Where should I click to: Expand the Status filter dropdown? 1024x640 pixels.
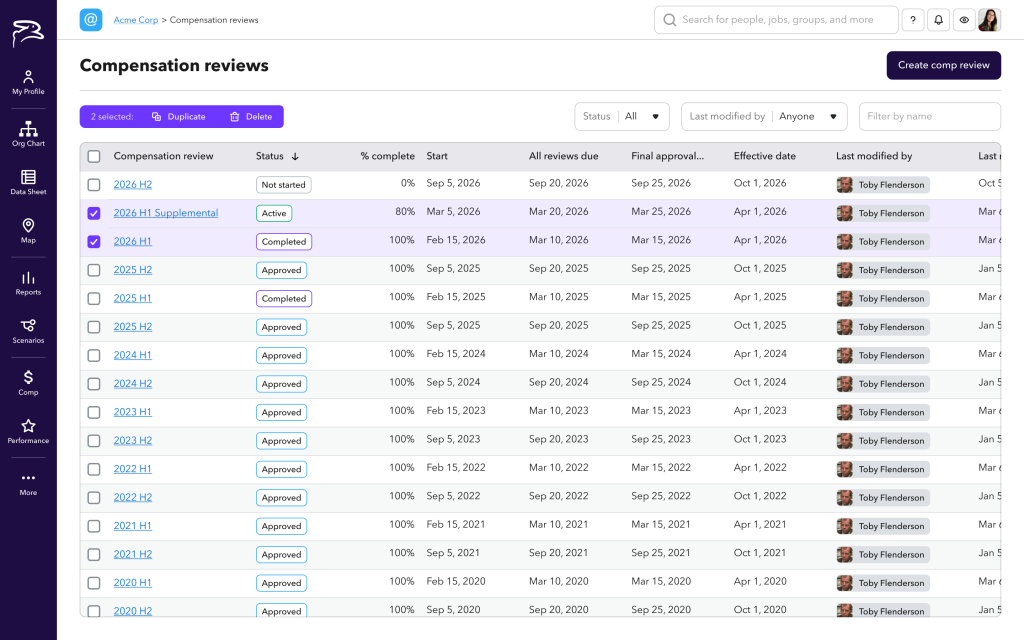(x=622, y=117)
